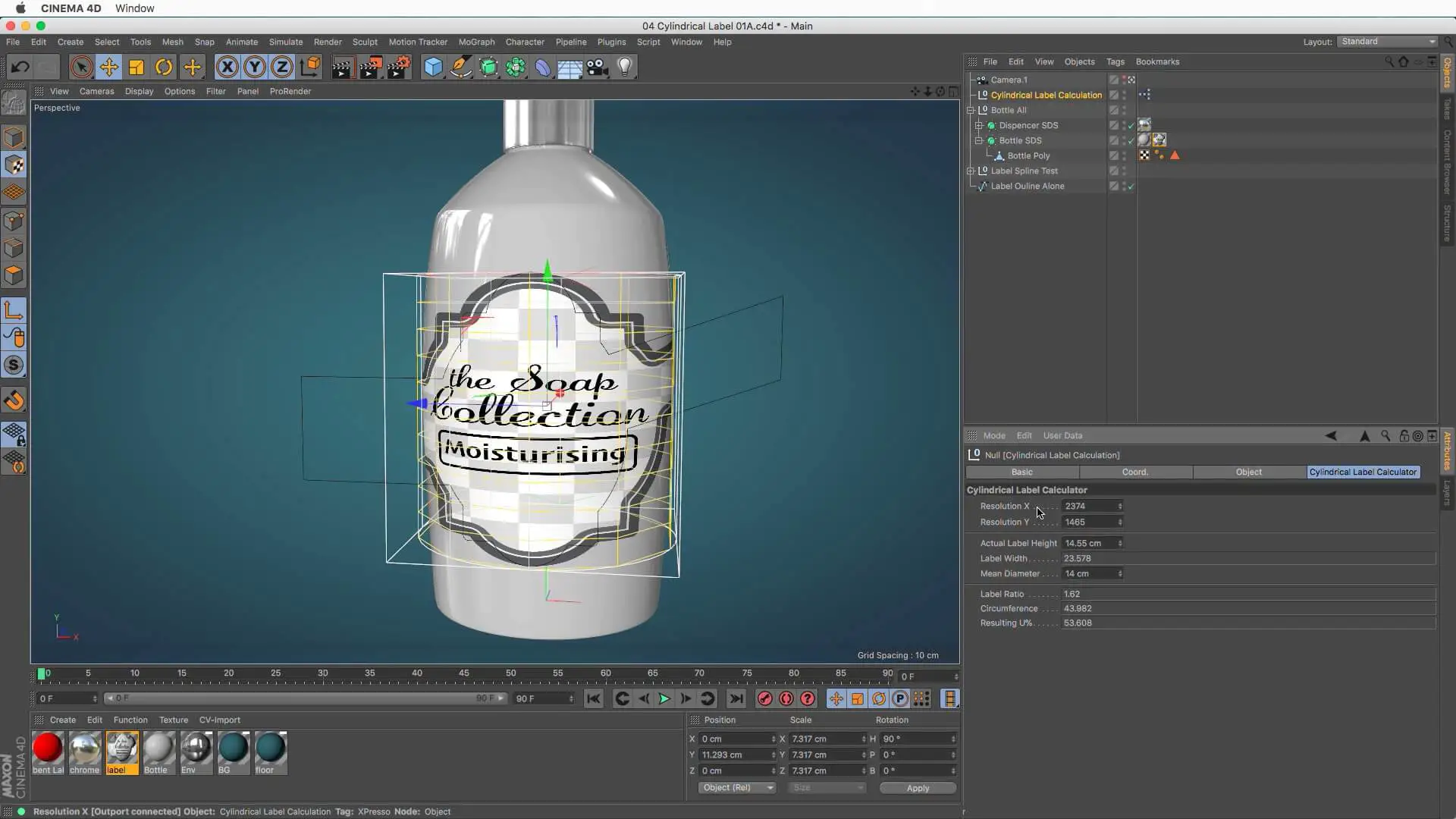Viewport: 1456px width, 819px height.
Task: Collapse the Bottle SDS object
Action: (979, 140)
